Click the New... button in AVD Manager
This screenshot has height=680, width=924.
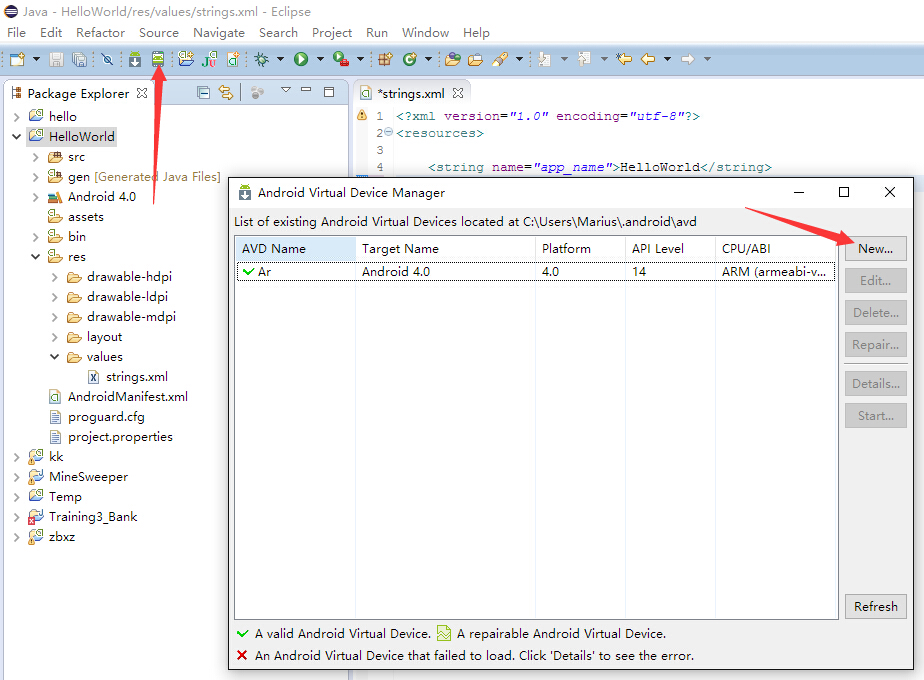coord(875,249)
